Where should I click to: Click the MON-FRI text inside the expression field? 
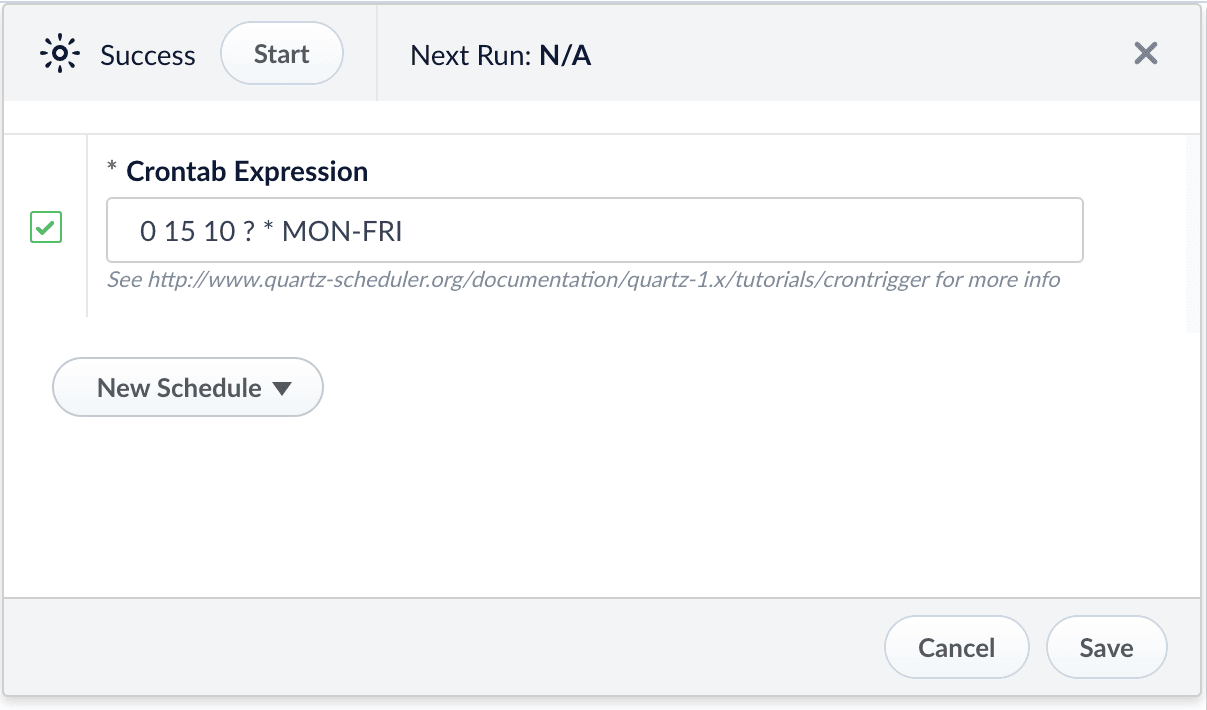pyautogui.click(x=342, y=232)
